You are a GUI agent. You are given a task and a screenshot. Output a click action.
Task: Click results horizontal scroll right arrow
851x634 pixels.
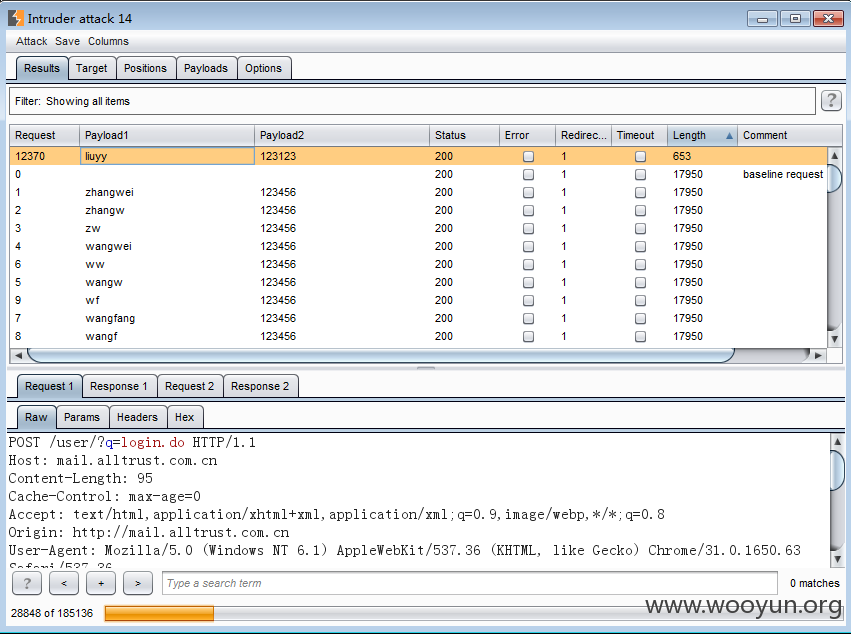(x=818, y=356)
